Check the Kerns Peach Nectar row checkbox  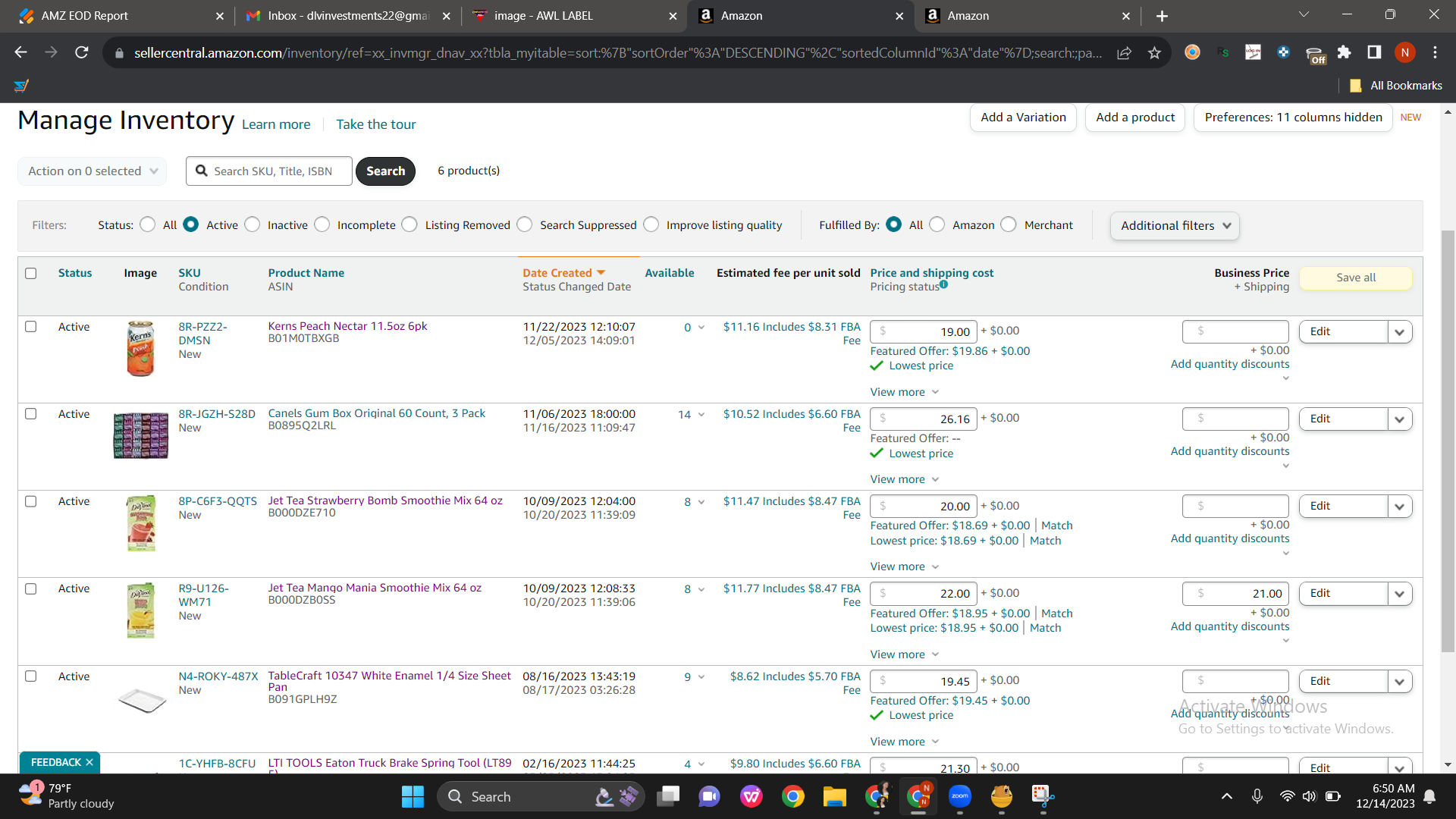[31, 327]
